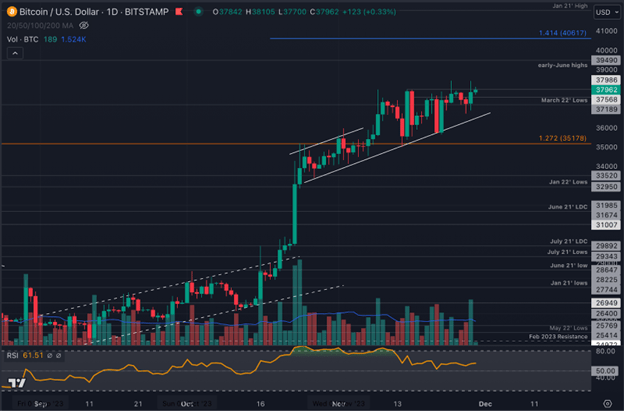Click the 20/50/100/200 MA indicator label
This screenshot has width=624, height=411.
pyautogui.click(x=40, y=25)
